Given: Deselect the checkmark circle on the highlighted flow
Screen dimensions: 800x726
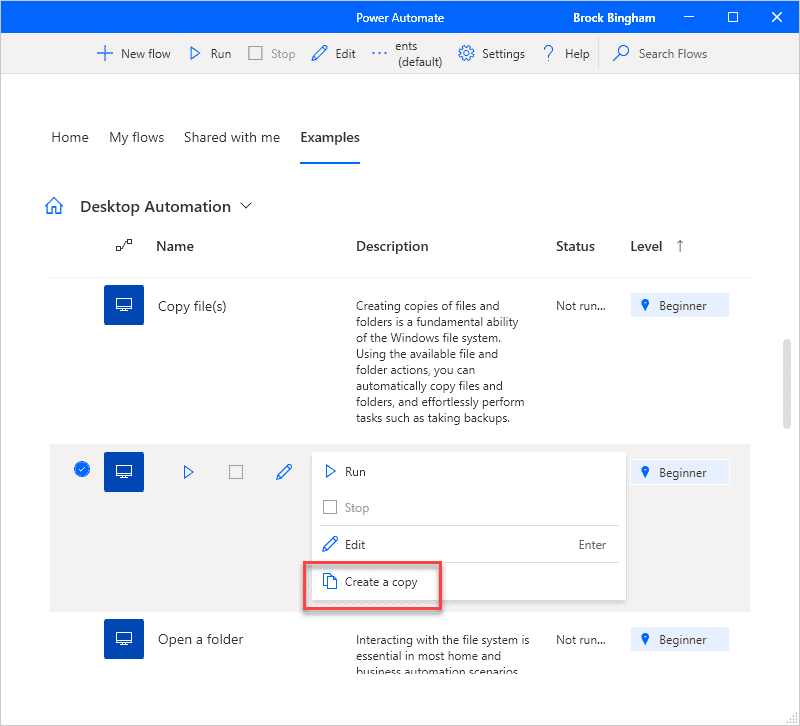Looking at the screenshot, I should 81,468.
